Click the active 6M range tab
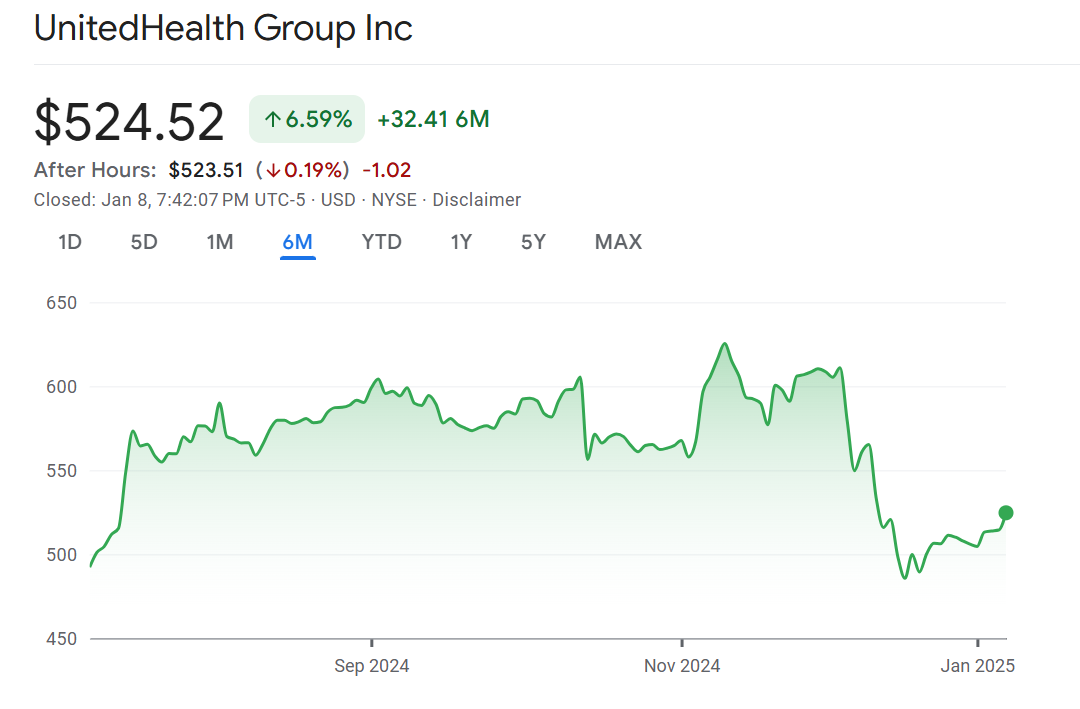1080x709 pixels. pyautogui.click(x=298, y=242)
